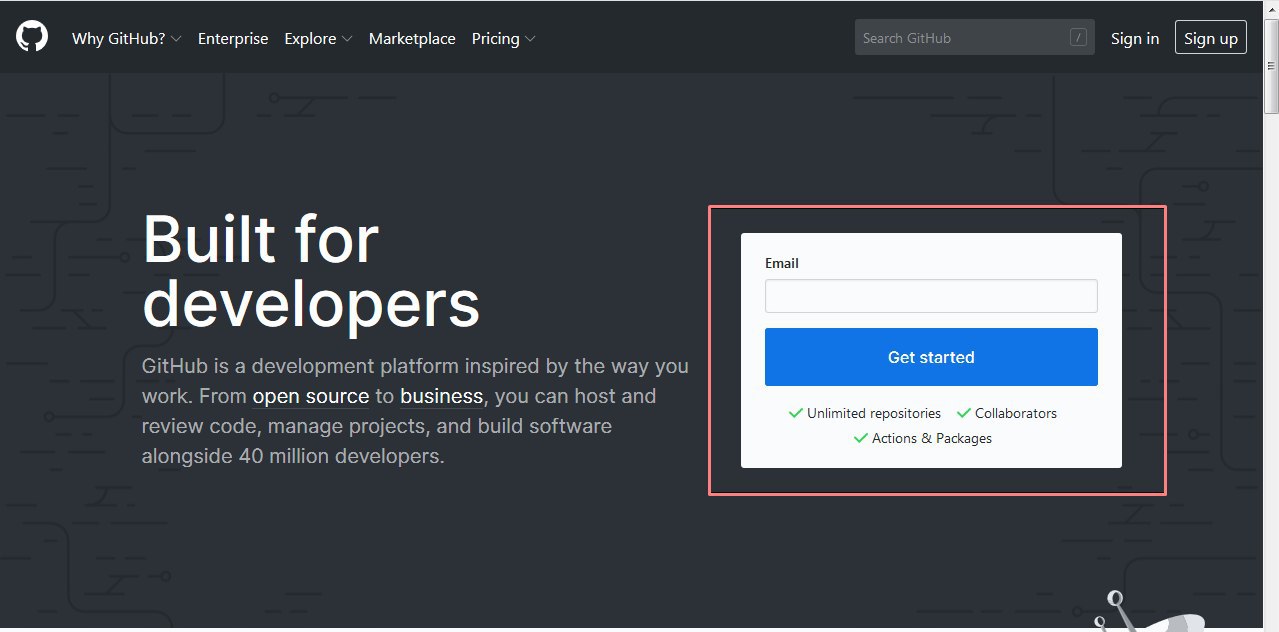
Task: Focus the Search GitHub field
Action: pos(975,38)
